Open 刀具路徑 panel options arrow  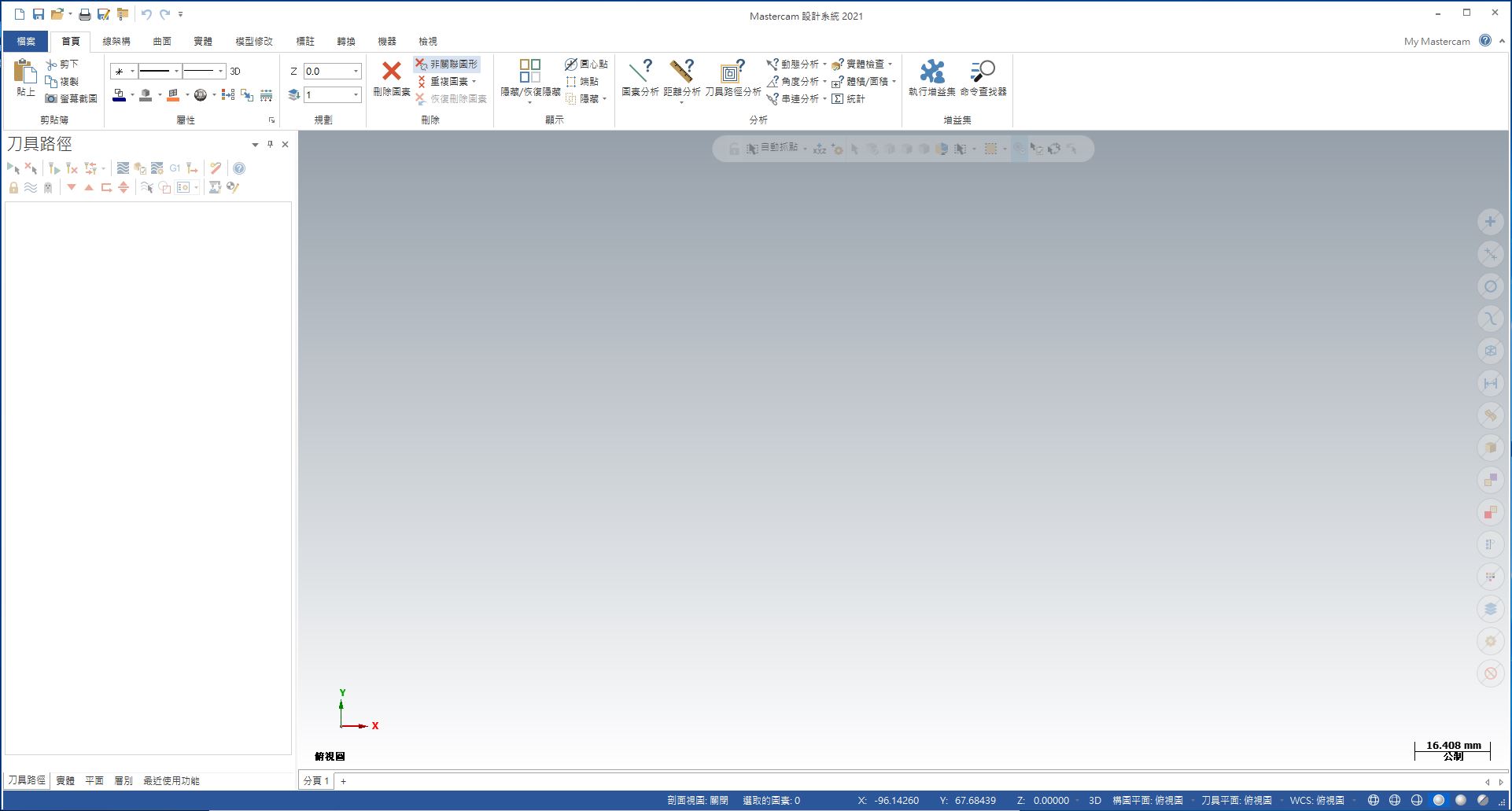[x=255, y=145]
